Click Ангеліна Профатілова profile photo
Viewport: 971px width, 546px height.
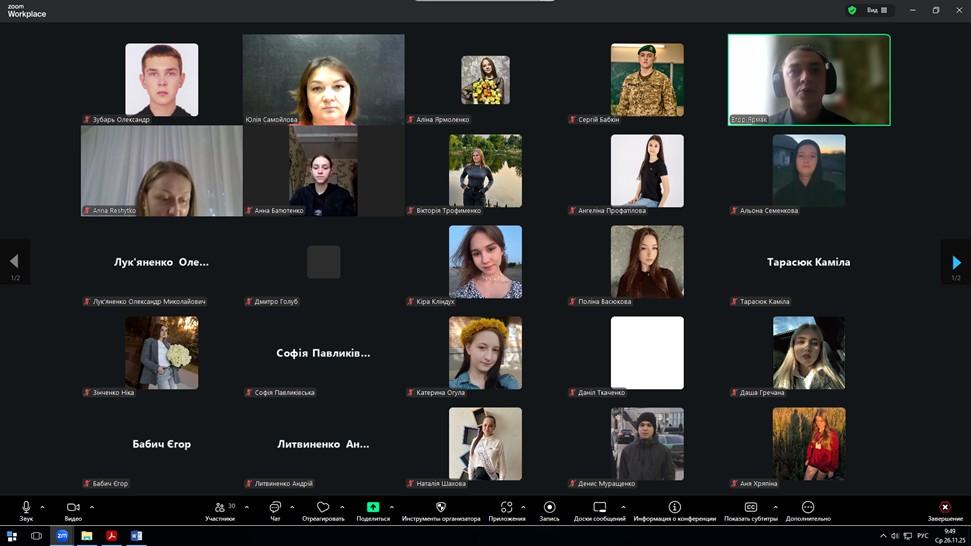(x=647, y=171)
